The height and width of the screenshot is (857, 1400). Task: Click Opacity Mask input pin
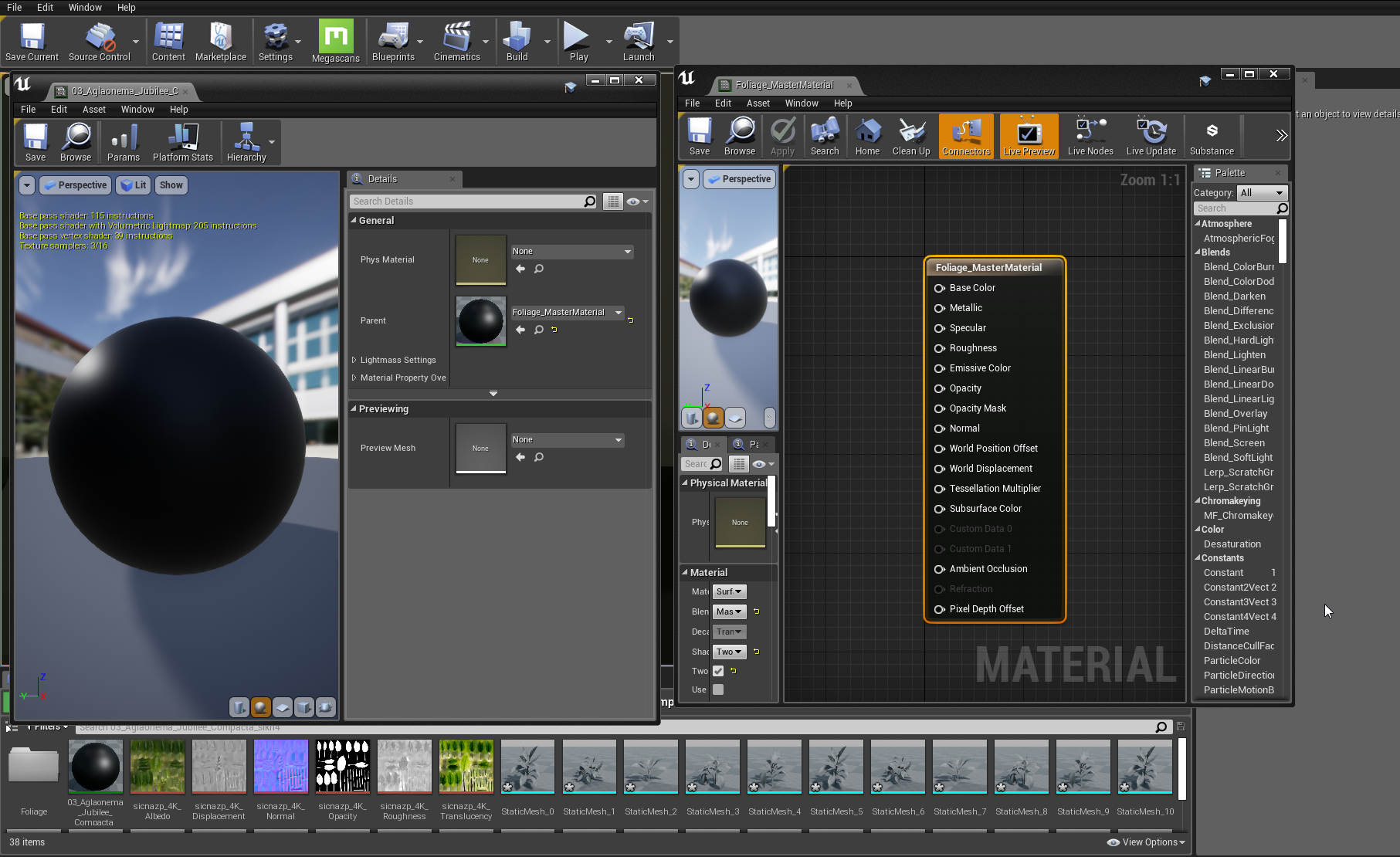coord(940,408)
